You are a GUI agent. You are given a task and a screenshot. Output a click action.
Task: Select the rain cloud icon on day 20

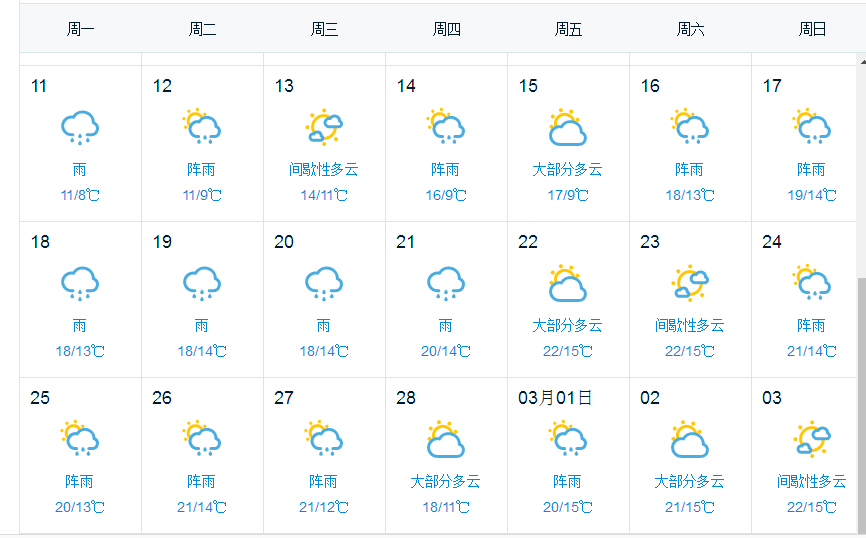pyautogui.click(x=324, y=283)
